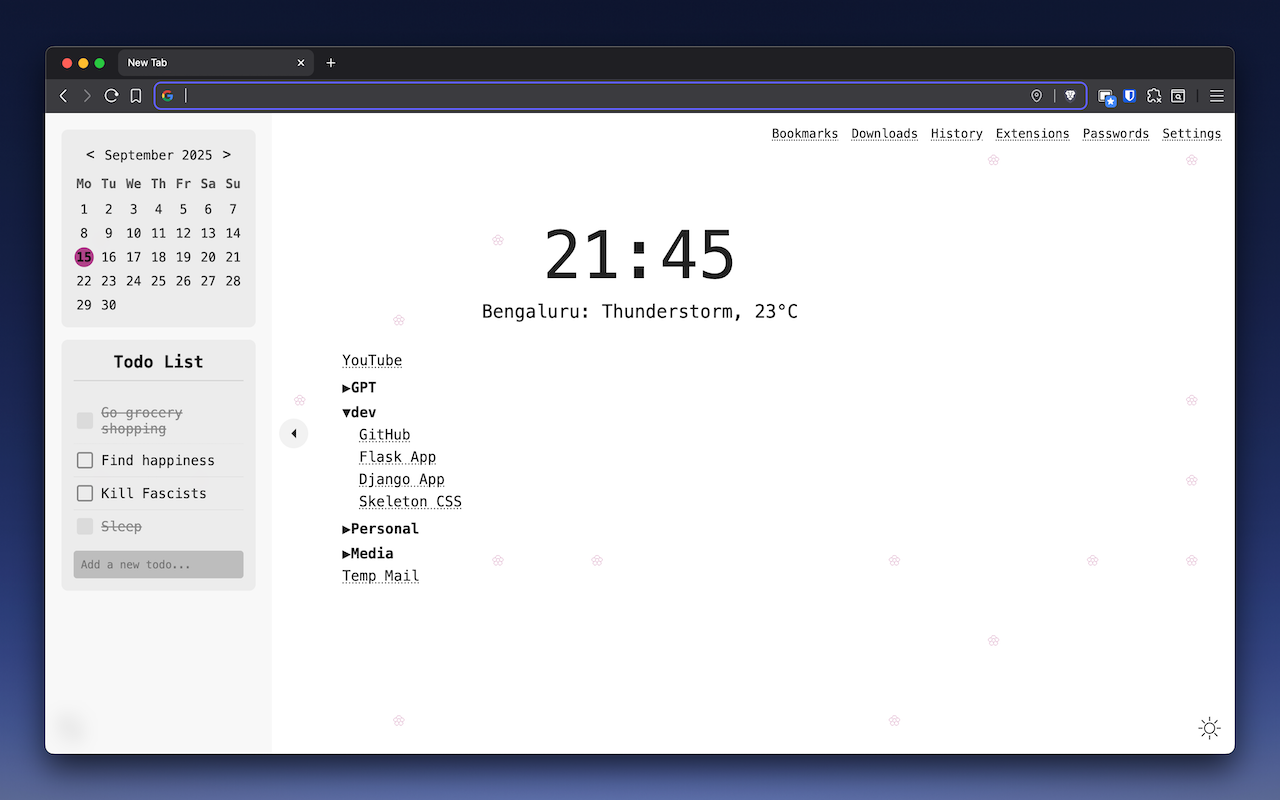Viewport: 1280px width, 800px height.
Task: Click the browser forward arrow
Action: [x=87, y=96]
